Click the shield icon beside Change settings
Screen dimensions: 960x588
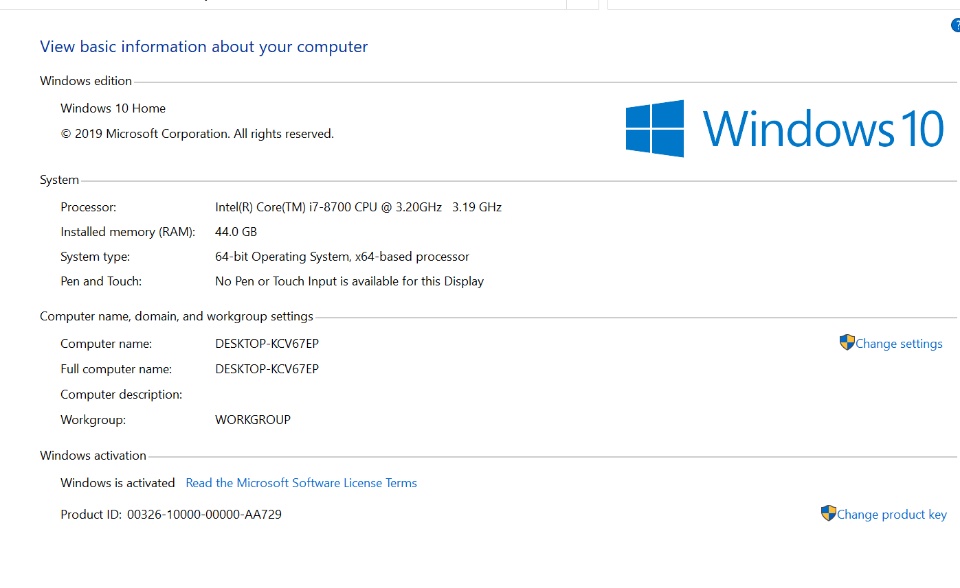(847, 342)
